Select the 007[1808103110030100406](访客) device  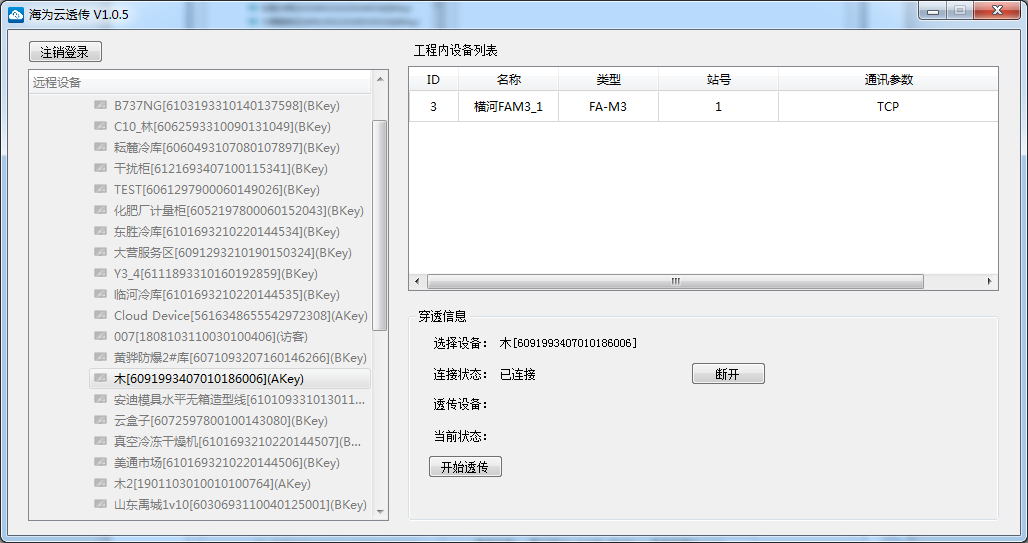click(210, 336)
